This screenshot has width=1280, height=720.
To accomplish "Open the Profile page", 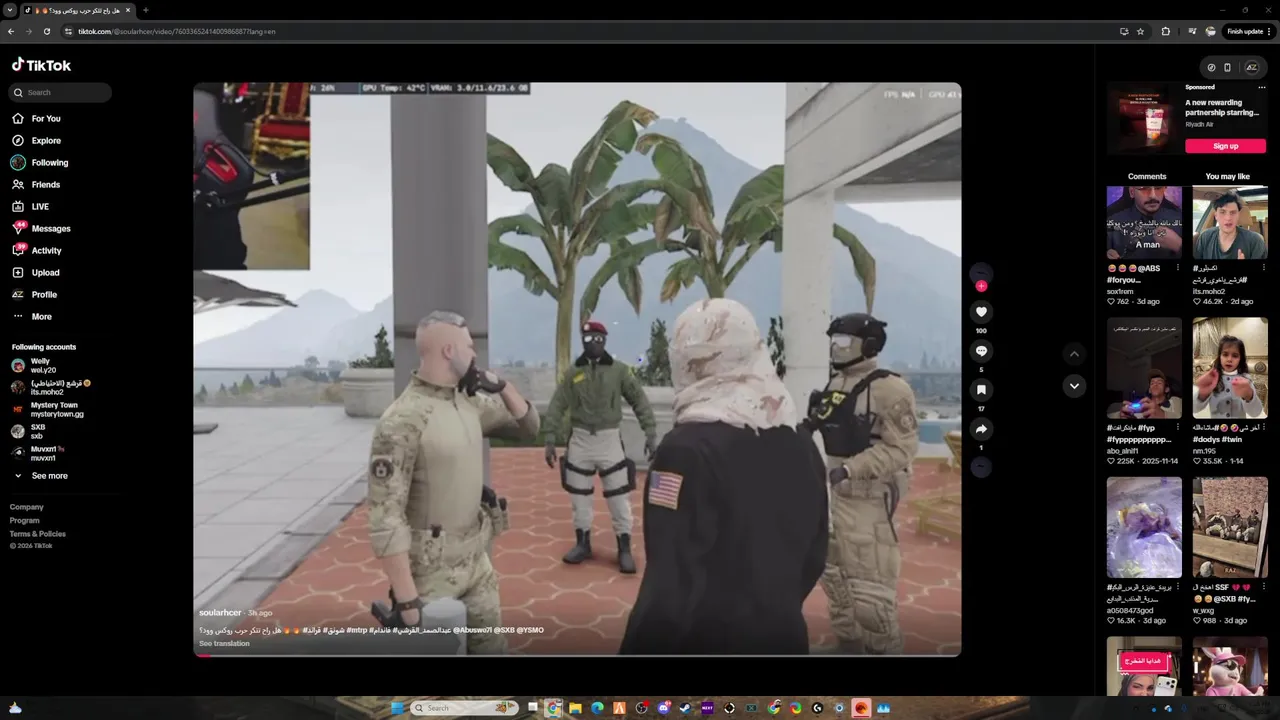I will click(x=35, y=295).
